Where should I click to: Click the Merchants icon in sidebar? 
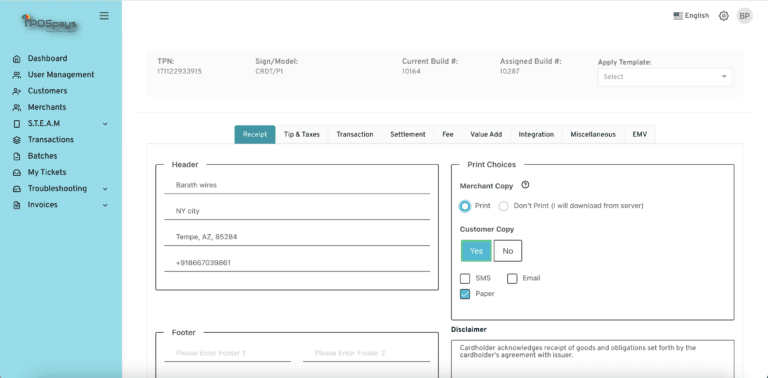click(x=17, y=107)
